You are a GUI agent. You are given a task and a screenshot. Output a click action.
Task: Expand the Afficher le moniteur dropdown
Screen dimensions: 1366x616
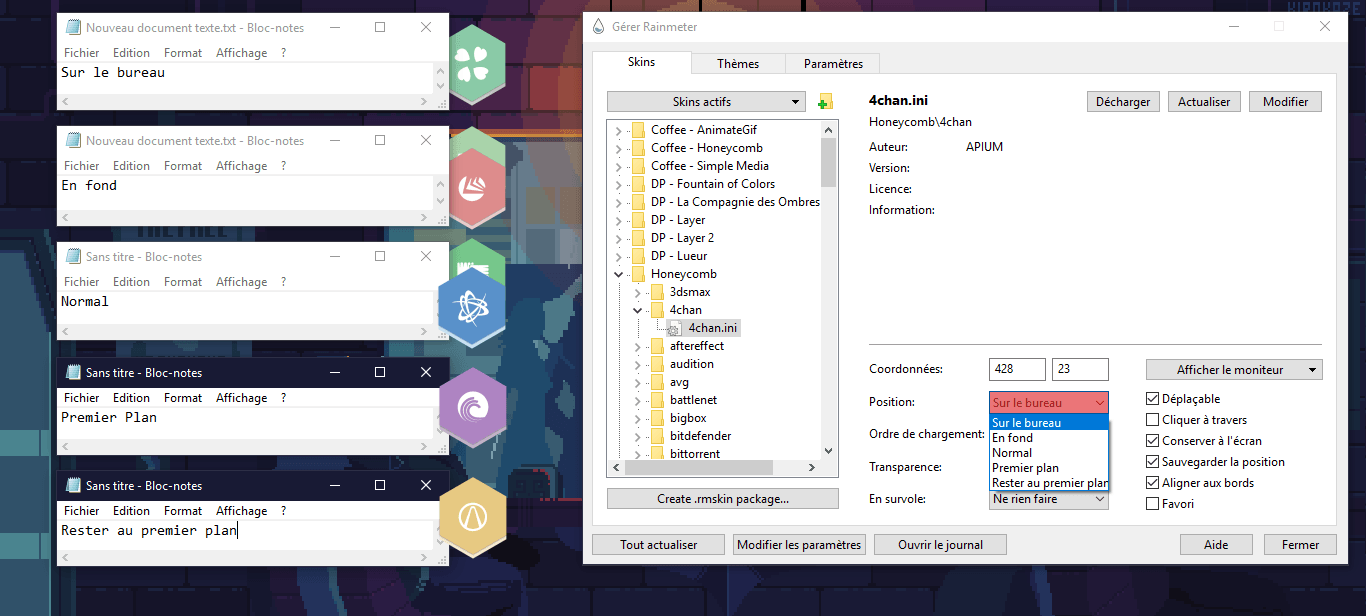pos(1234,370)
